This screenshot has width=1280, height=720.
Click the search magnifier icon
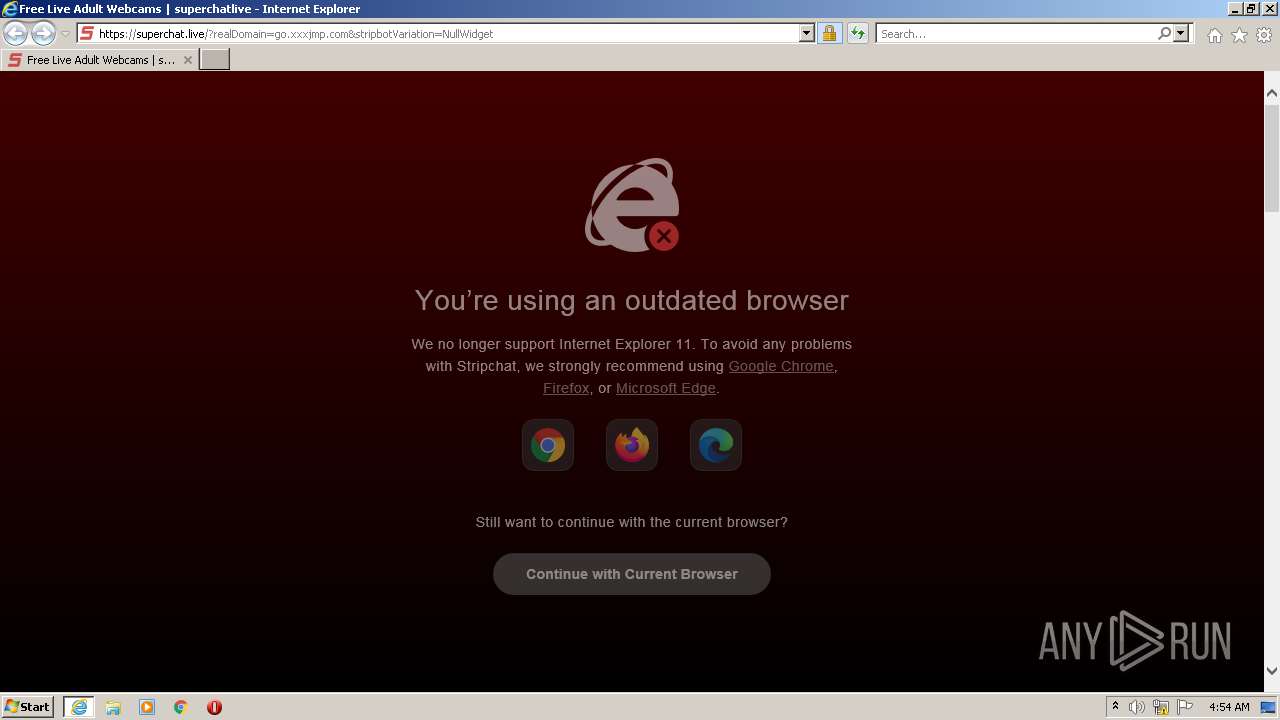click(x=1164, y=34)
